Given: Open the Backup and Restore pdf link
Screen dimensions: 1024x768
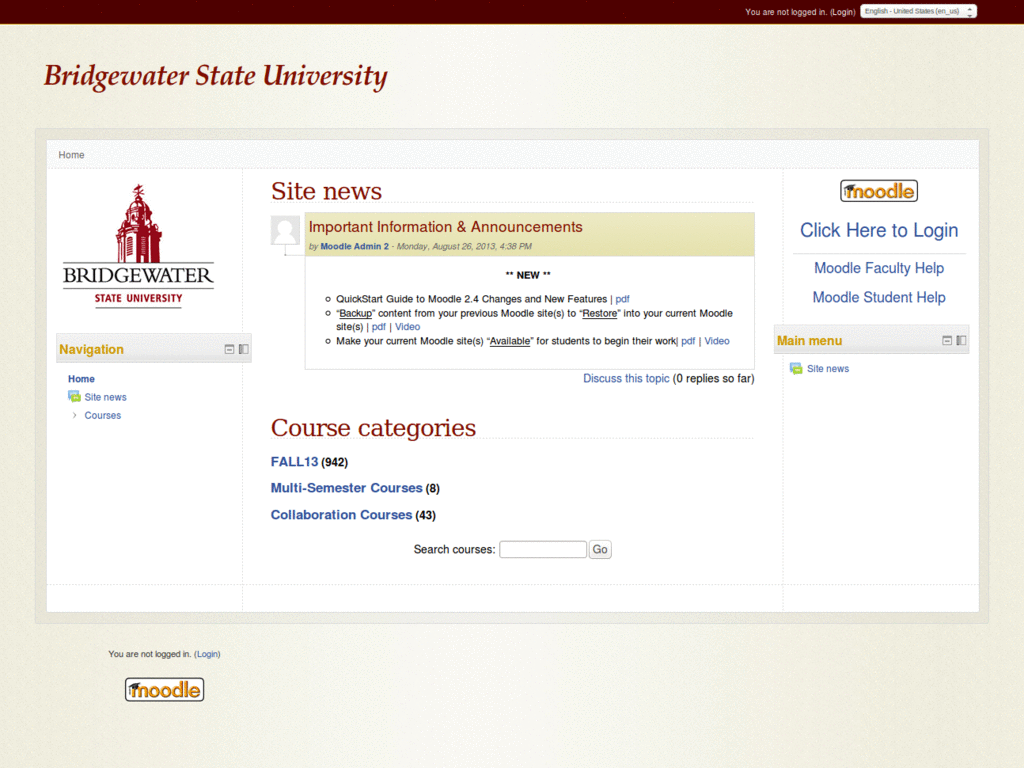Looking at the screenshot, I should (x=378, y=327).
